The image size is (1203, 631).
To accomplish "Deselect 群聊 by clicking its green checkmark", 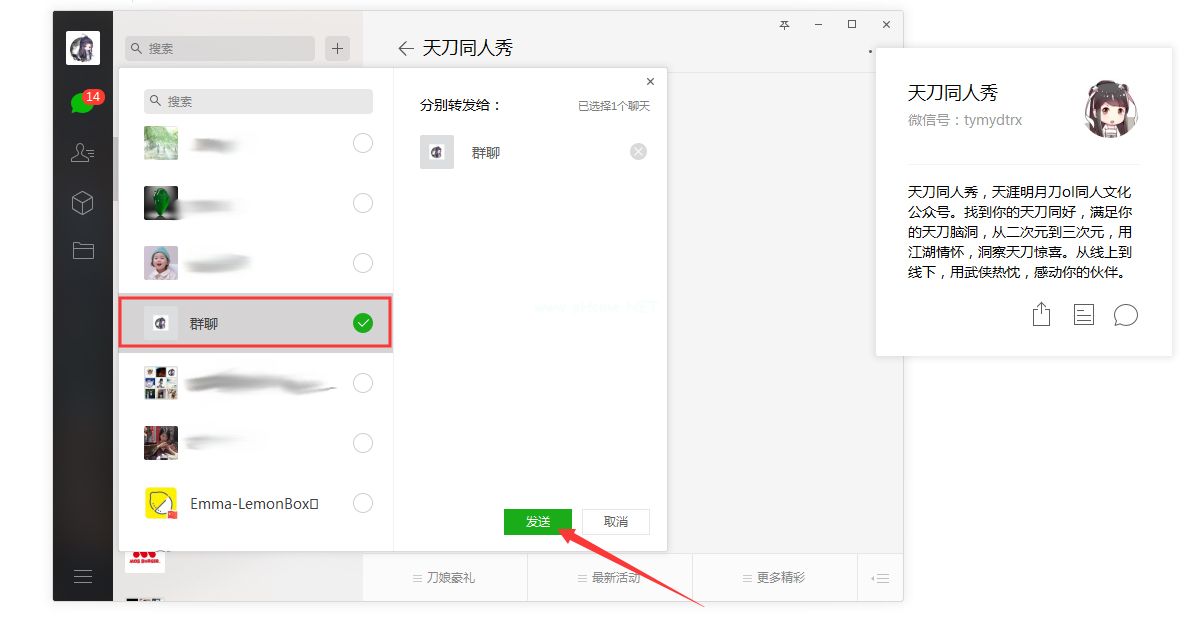I will pos(363,322).
